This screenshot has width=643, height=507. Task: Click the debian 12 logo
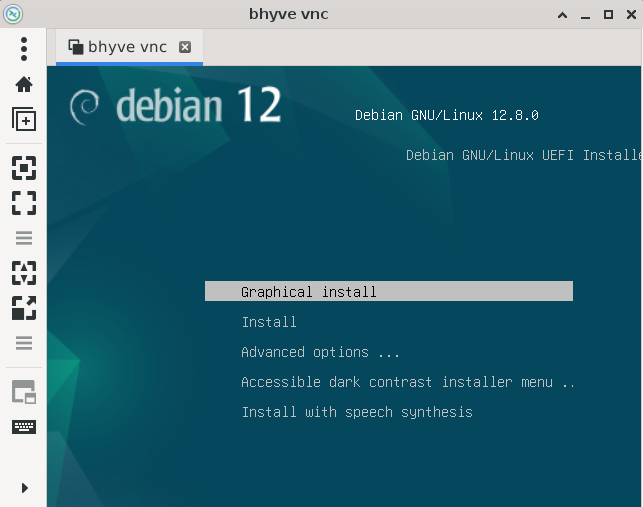click(176, 105)
